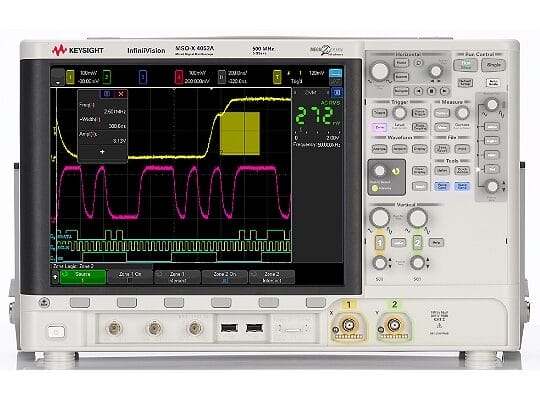The height and width of the screenshot is (402, 540).
Task: Open the main menu dropdown at screen top-left
Action: [58, 77]
